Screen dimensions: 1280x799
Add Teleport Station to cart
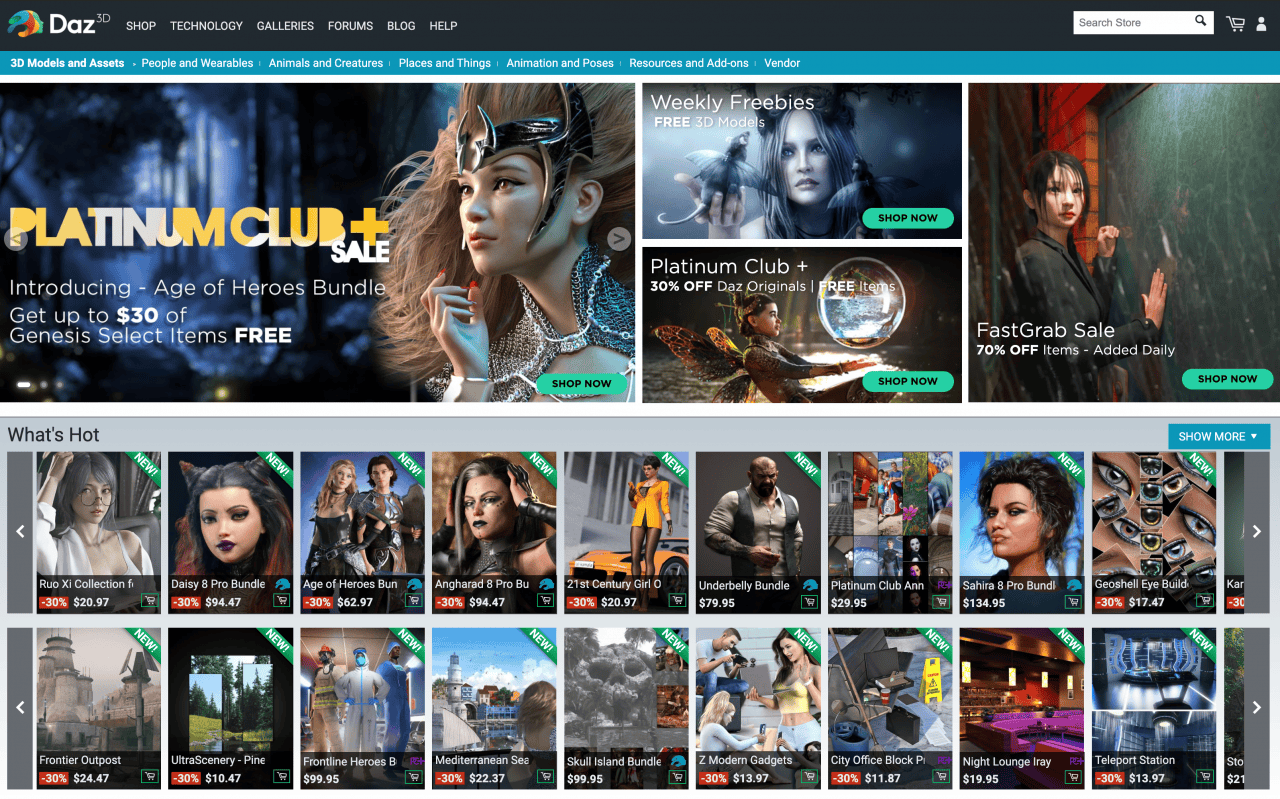pos(1205,778)
